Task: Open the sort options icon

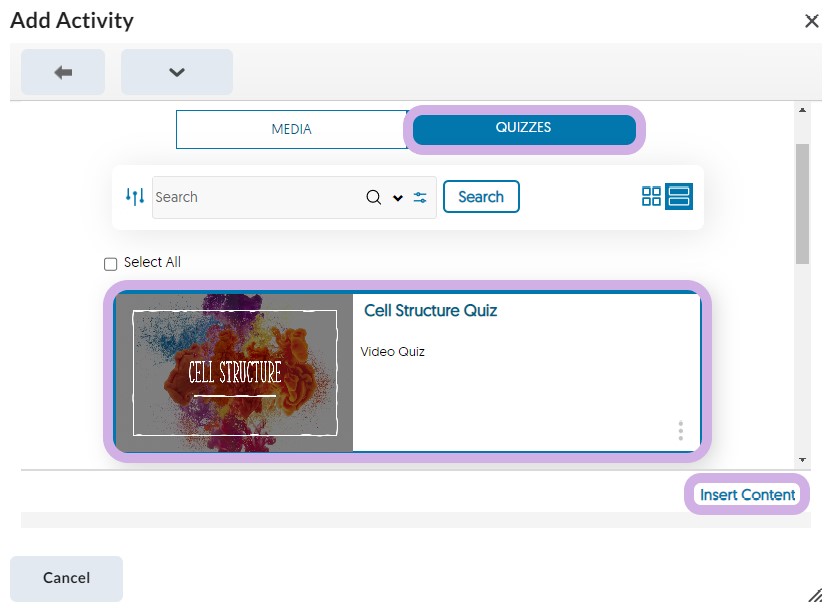Action: pos(135,197)
